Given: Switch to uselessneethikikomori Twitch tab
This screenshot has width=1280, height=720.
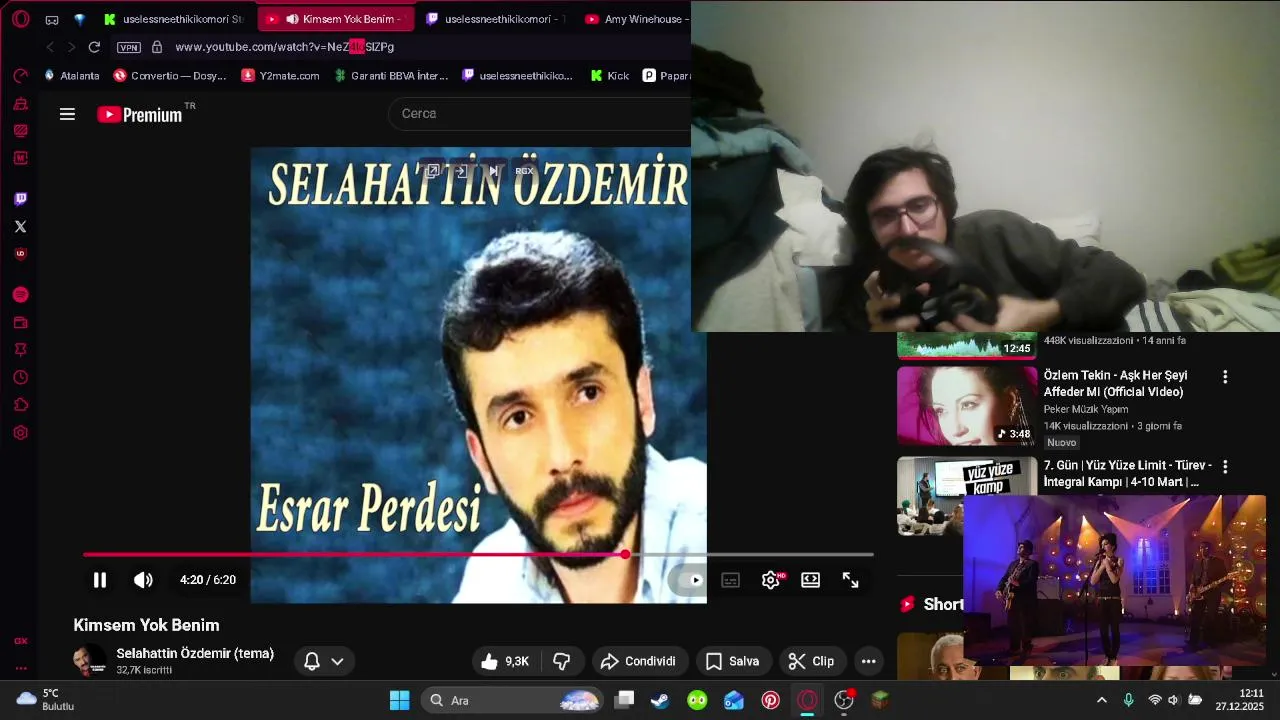Looking at the screenshot, I should coord(496,19).
